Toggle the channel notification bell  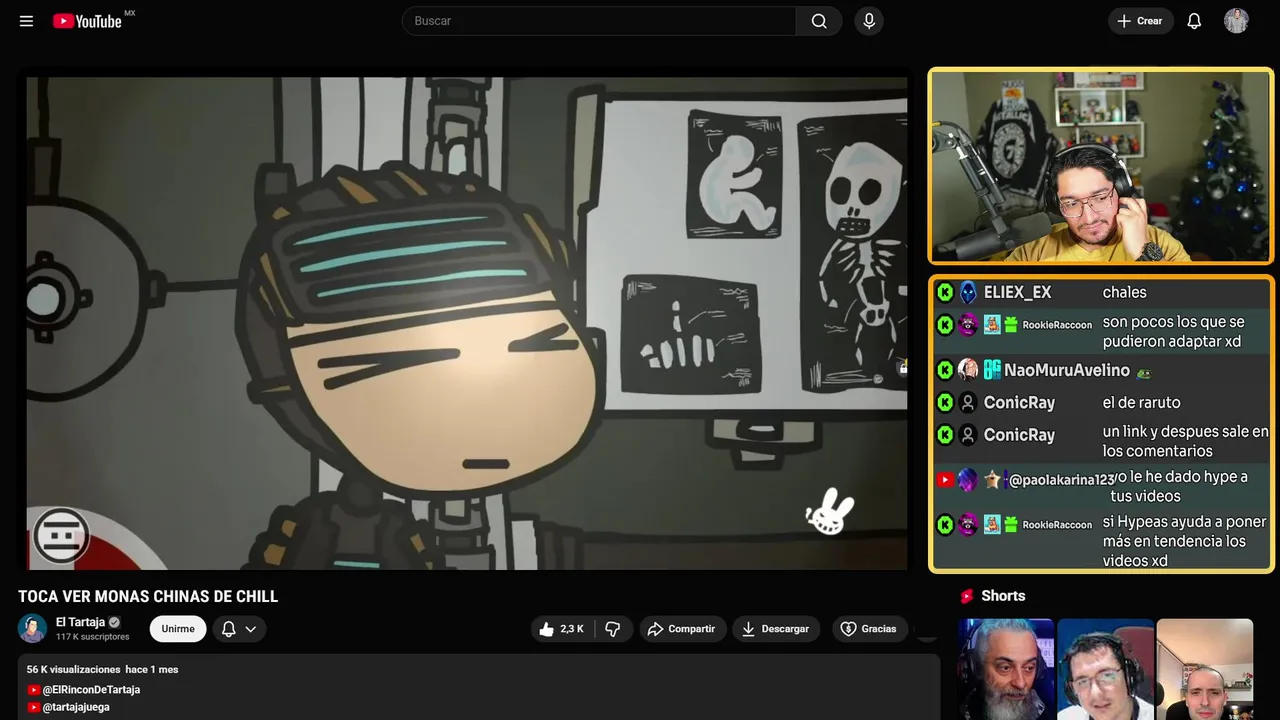coord(229,629)
